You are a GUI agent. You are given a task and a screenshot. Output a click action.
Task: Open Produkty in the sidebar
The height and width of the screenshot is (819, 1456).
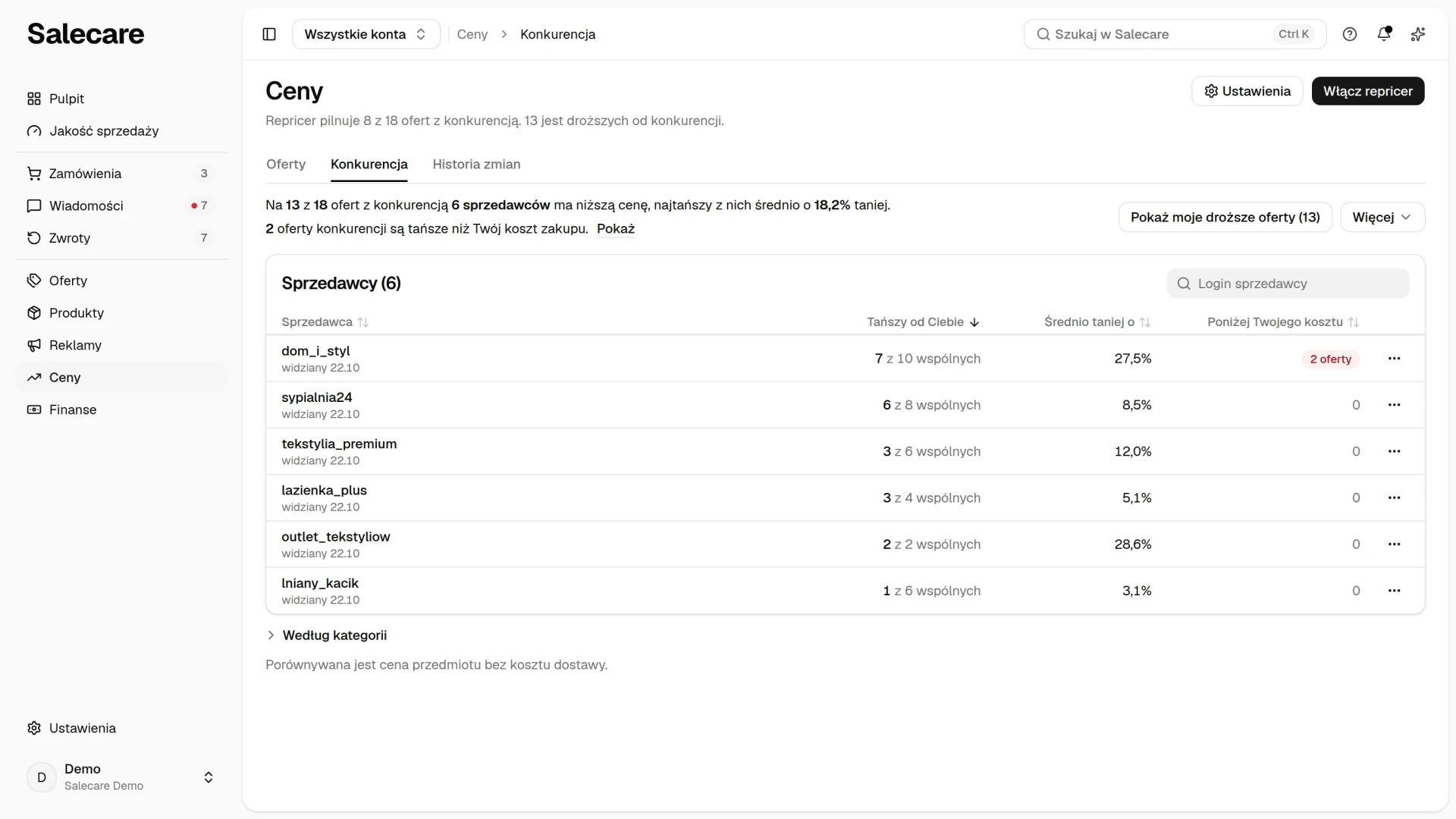click(121, 313)
